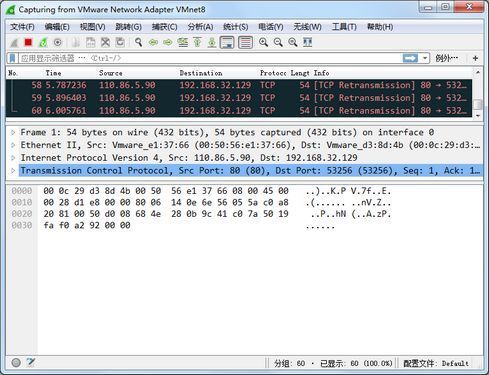Go back to previous packet arrow
The height and width of the screenshot is (375, 489).
[153, 42]
